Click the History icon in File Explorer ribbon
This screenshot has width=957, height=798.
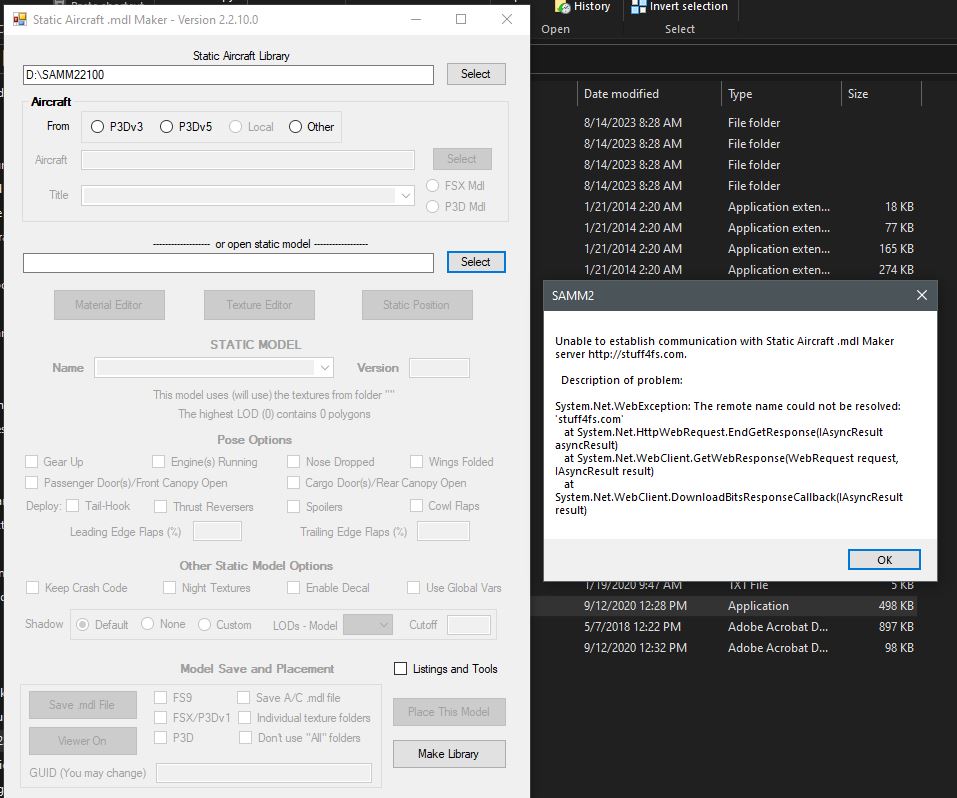pos(563,7)
